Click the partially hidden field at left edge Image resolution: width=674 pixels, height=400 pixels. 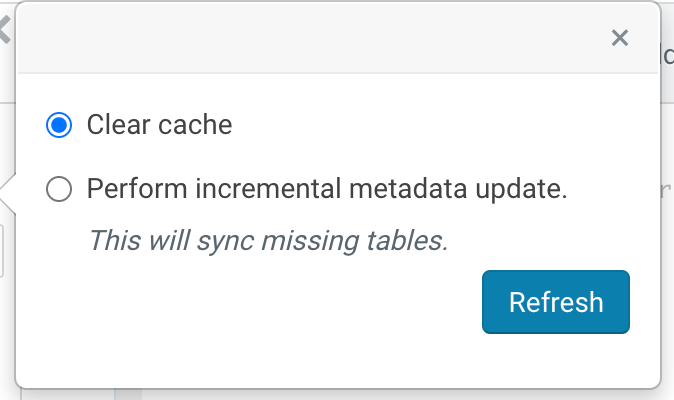coord(4,250)
